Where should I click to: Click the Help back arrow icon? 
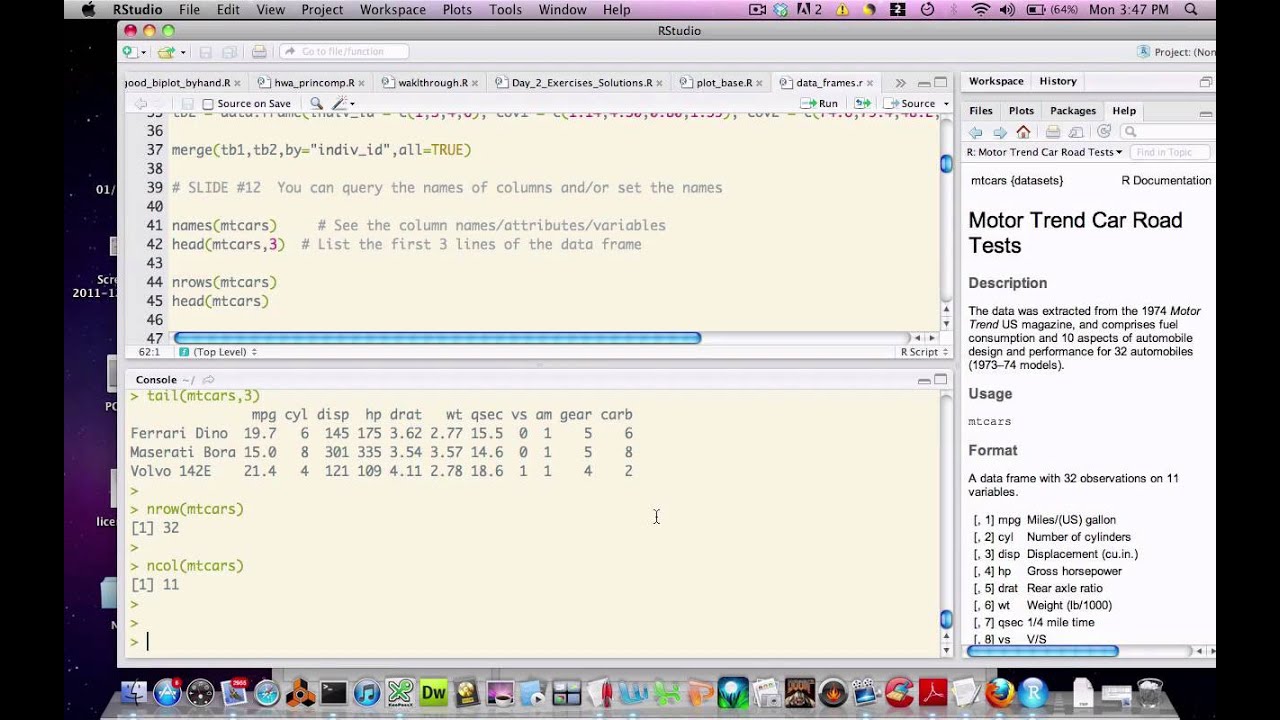(976, 132)
